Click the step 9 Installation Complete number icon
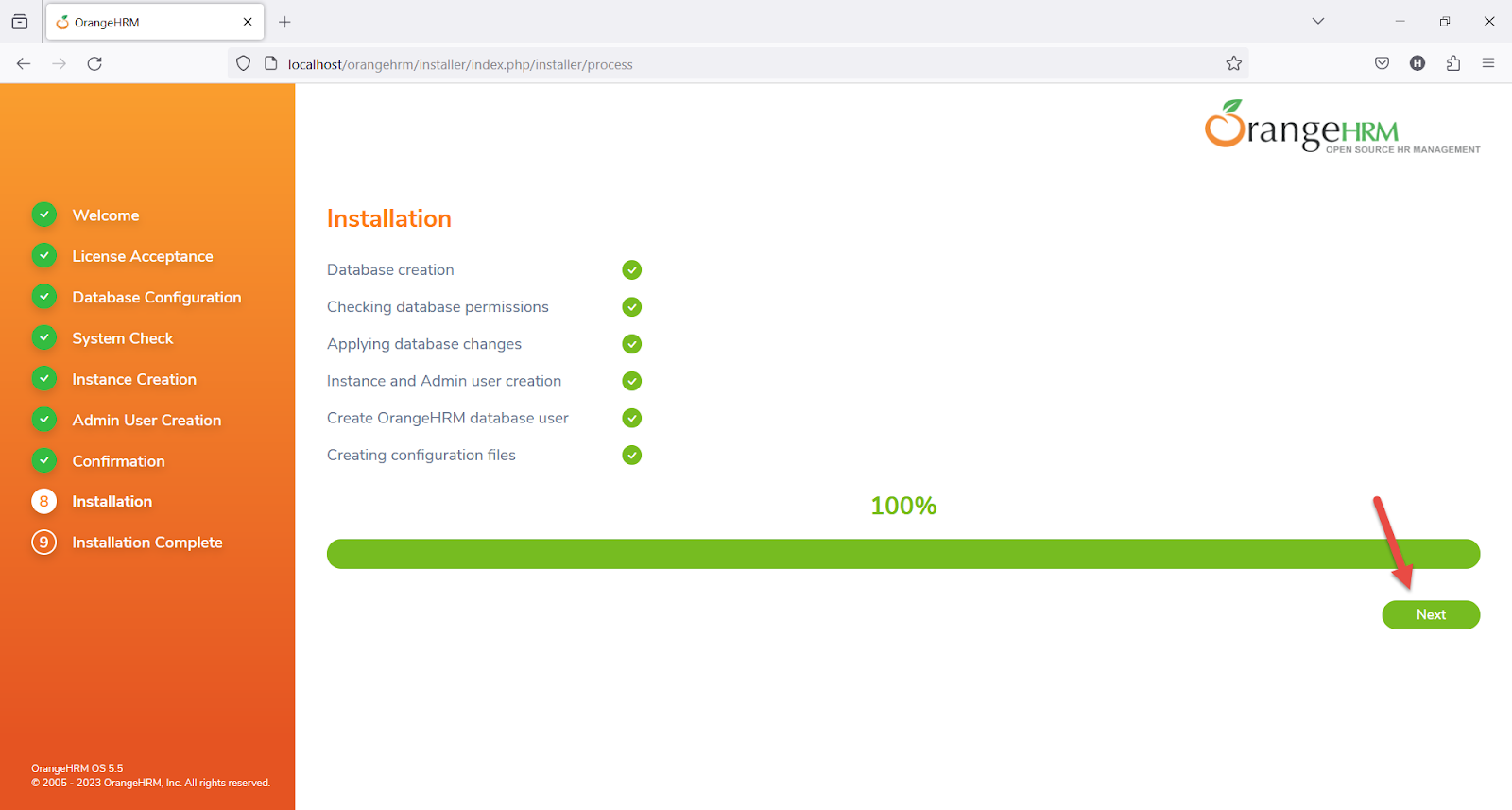 click(43, 542)
